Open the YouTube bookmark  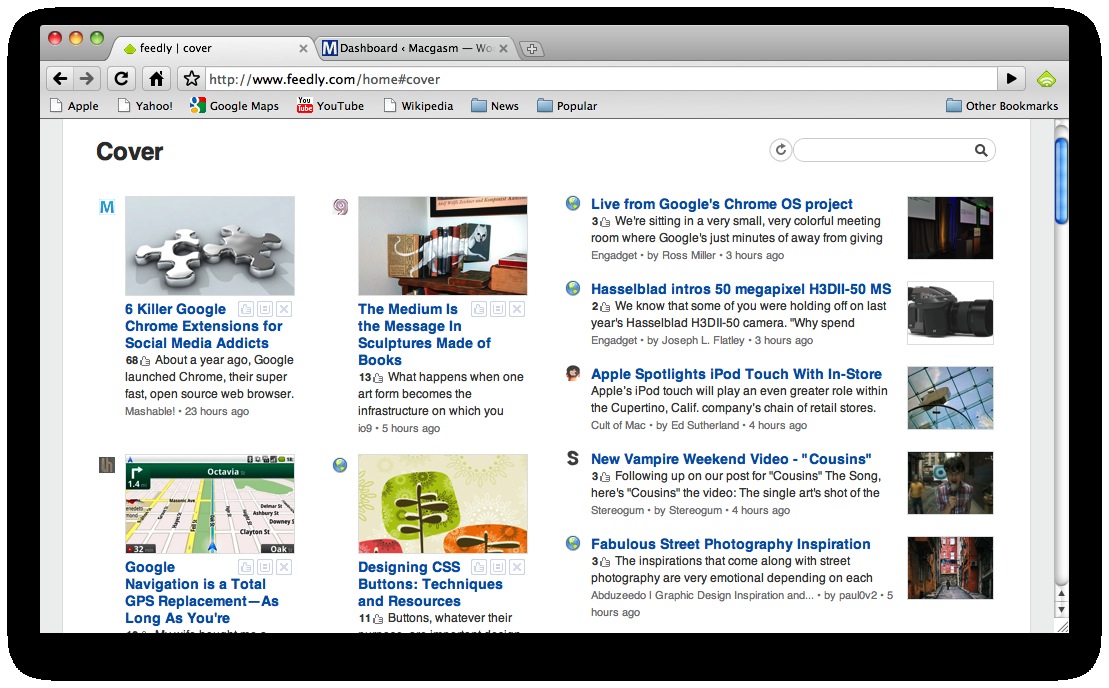click(330, 106)
